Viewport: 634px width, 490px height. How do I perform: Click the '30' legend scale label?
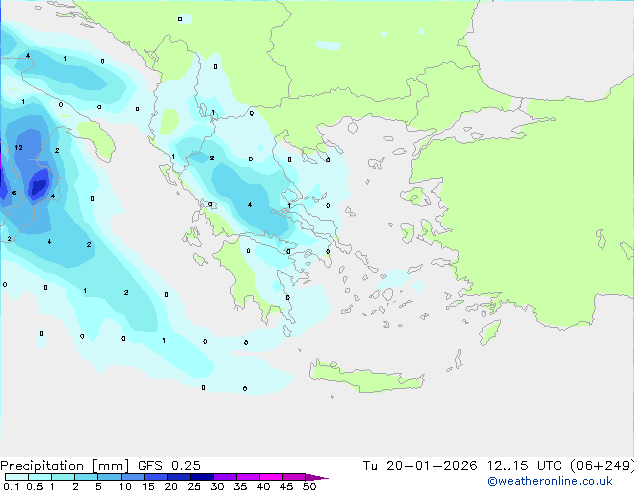click(x=217, y=486)
